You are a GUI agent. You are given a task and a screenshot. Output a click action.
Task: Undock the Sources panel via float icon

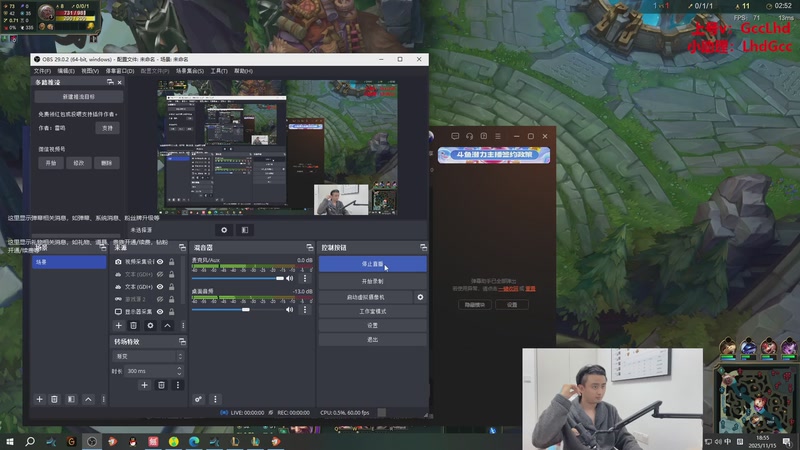click(182, 247)
